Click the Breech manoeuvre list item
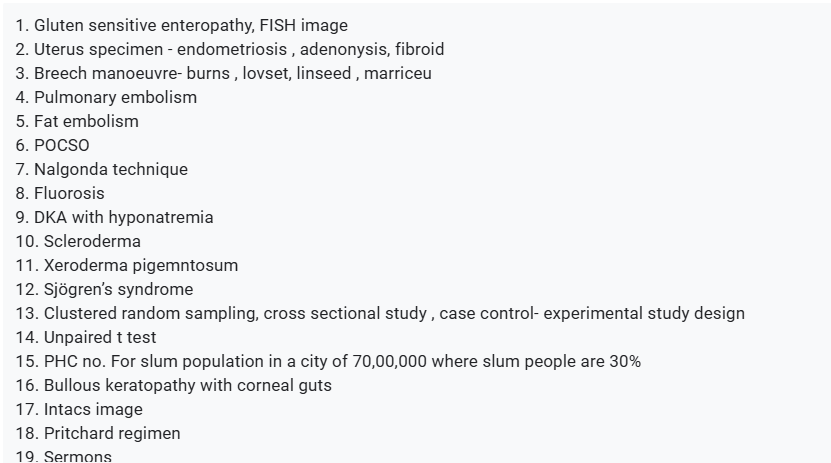 tap(223, 73)
